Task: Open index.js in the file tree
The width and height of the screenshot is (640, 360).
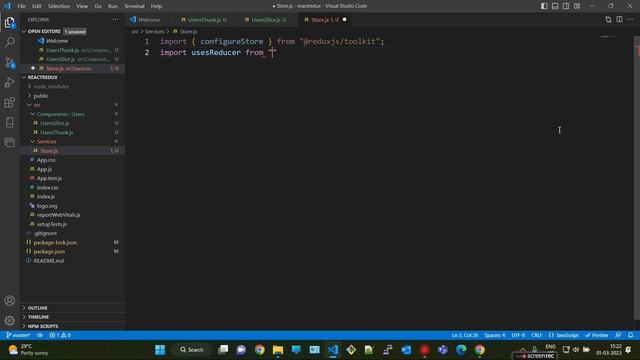Action: tap(46, 196)
